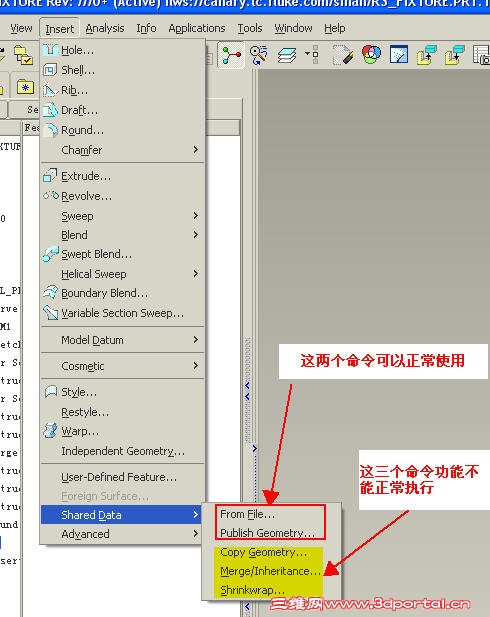Choose Boundary Blend feature
The image size is (490, 617).
(123, 293)
